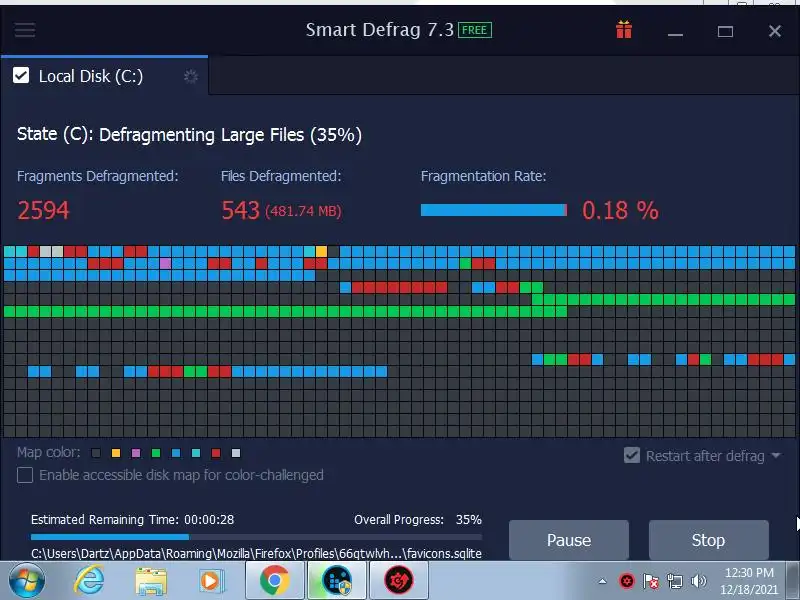Open Action Center flag tray icon

[651, 581]
